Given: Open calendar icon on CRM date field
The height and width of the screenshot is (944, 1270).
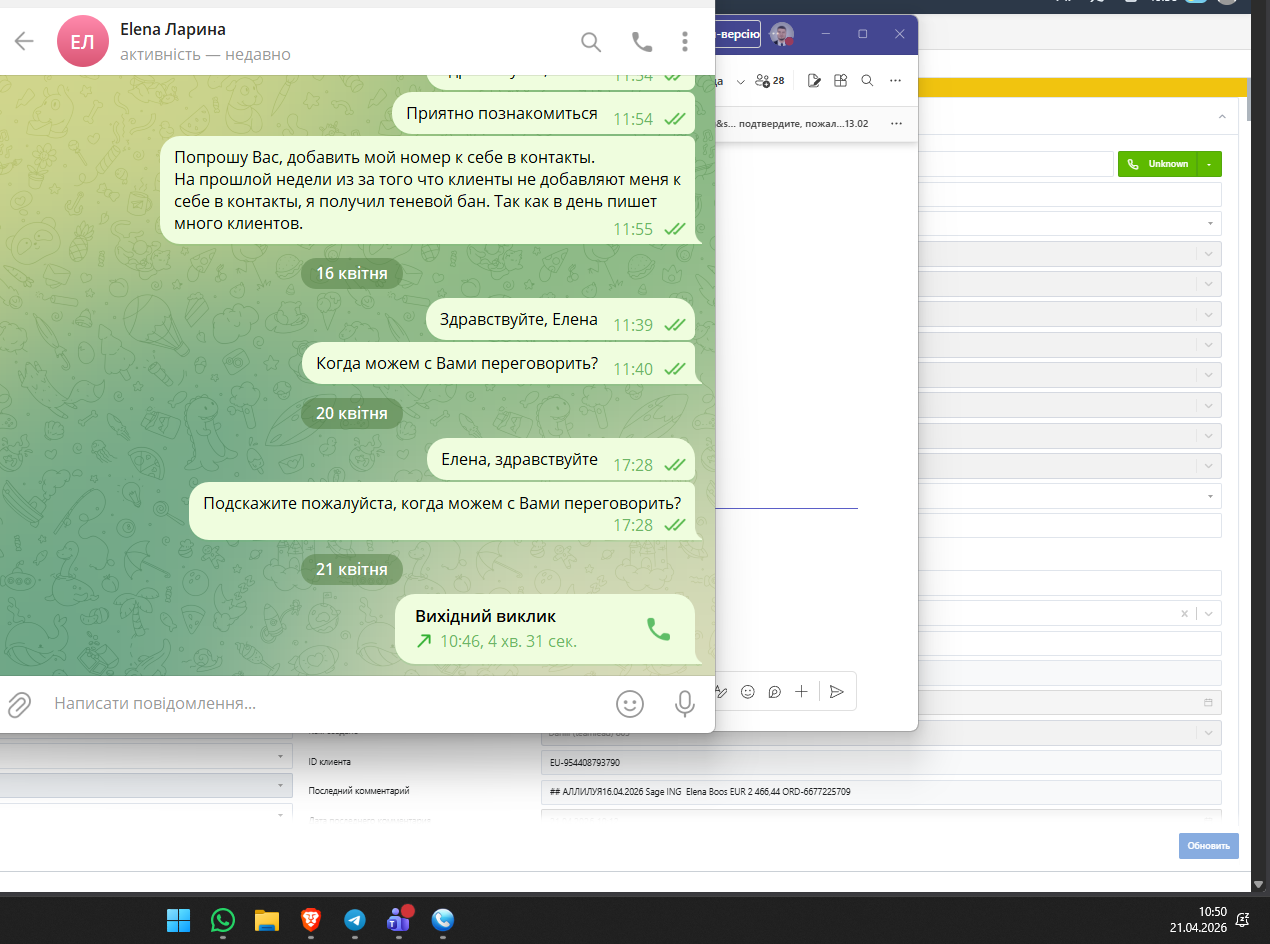Looking at the screenshot, I should (1208, 703).
